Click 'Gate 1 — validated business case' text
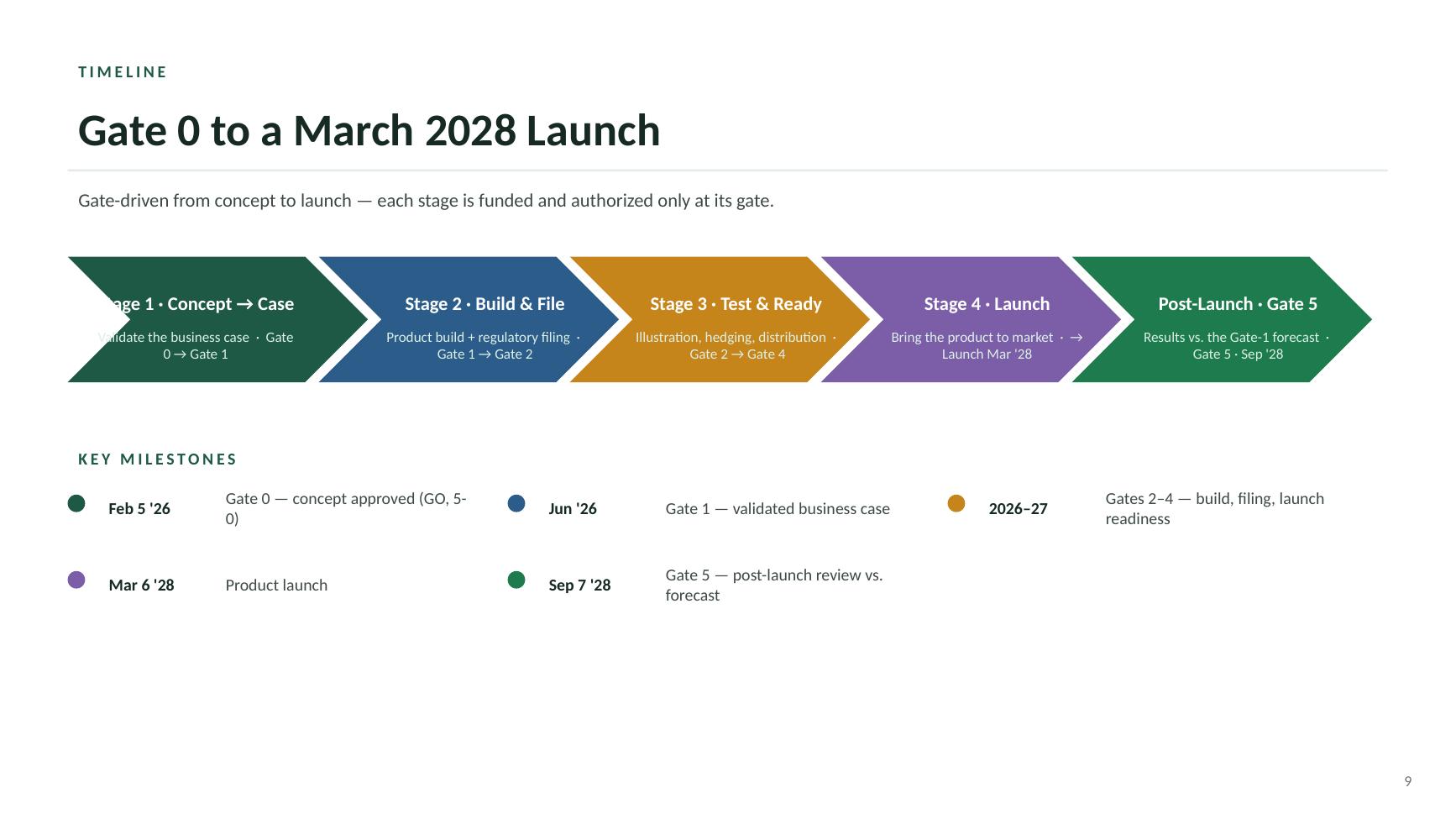This screenshot has width=1456, height=819. 778,509
